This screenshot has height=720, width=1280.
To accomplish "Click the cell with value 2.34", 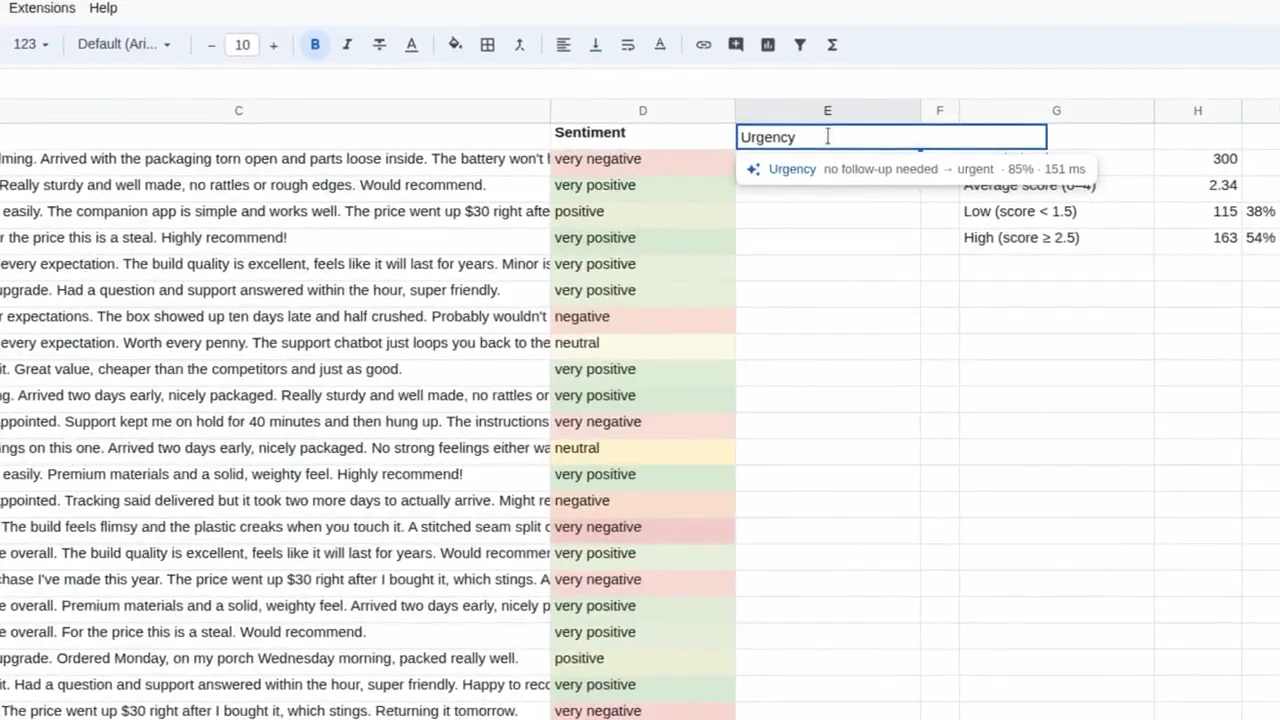I will coord(1197,185).
